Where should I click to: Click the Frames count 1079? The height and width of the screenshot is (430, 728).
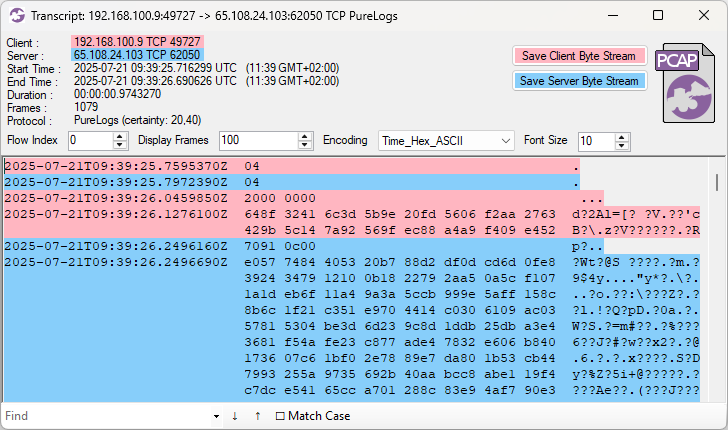point(86,107)
